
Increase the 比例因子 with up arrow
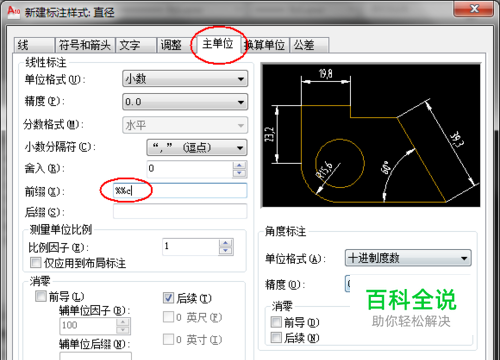[x=226, y=243]
